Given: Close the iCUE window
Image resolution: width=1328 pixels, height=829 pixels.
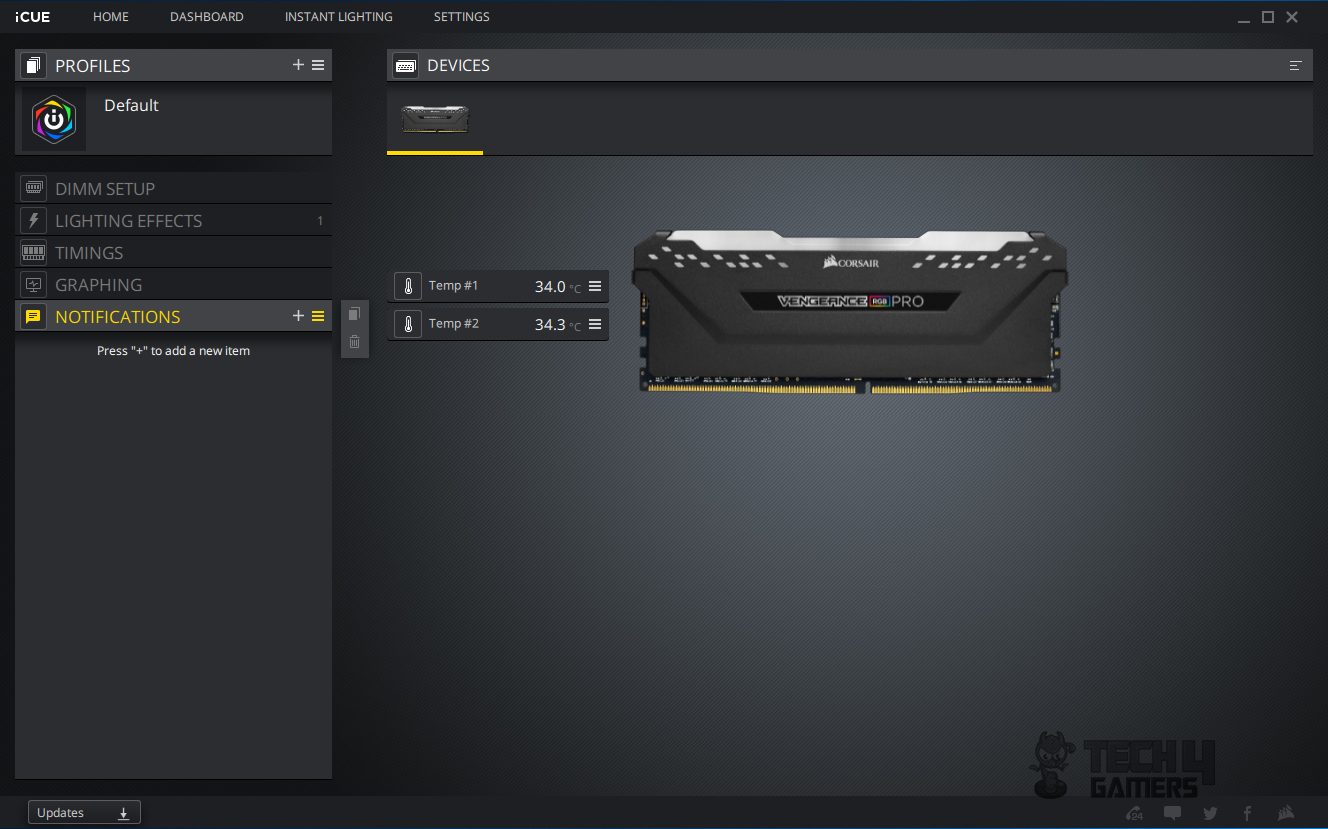Looking at the screenshot, I should pos(1292,17).
